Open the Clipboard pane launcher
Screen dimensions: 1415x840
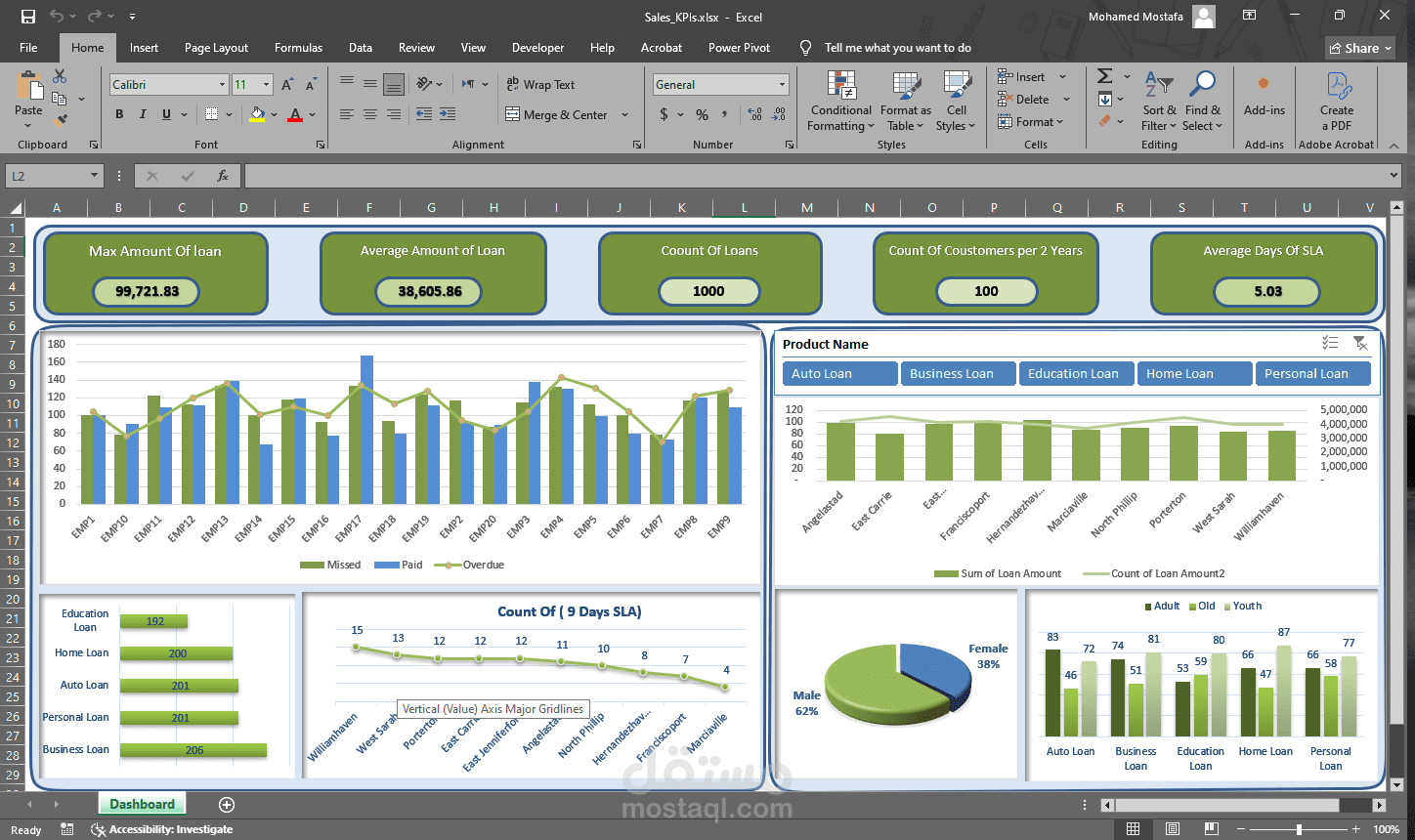click(x=94, y=145)
